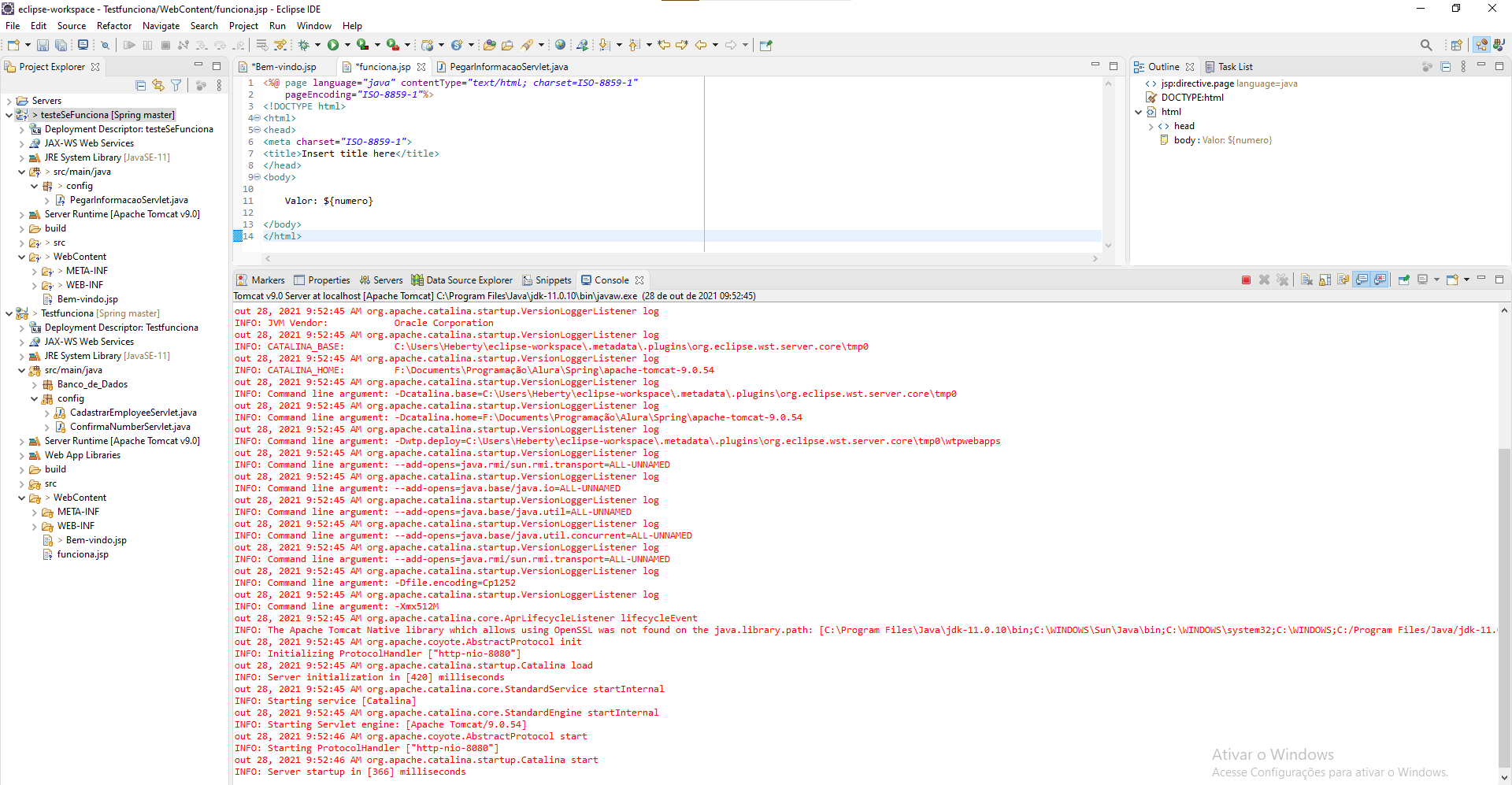Open the Run button dropdown arrow
1512x785 pixels.
click(x=347, y=46)
